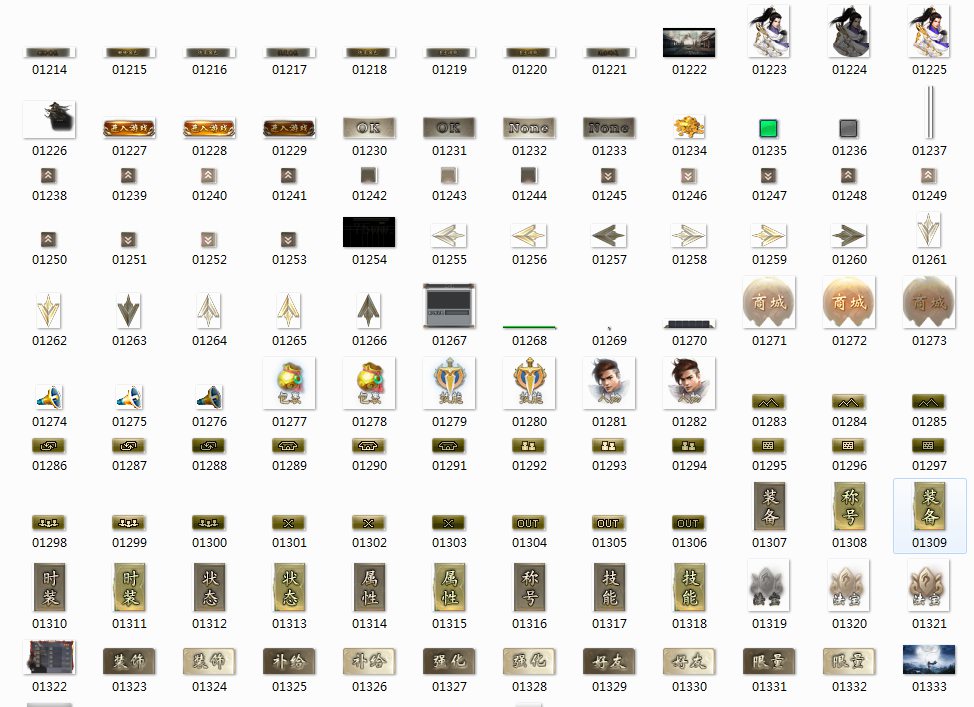Select the black ink figure 01226
This screenshot has width=974, height=707.
pos(49,119)
